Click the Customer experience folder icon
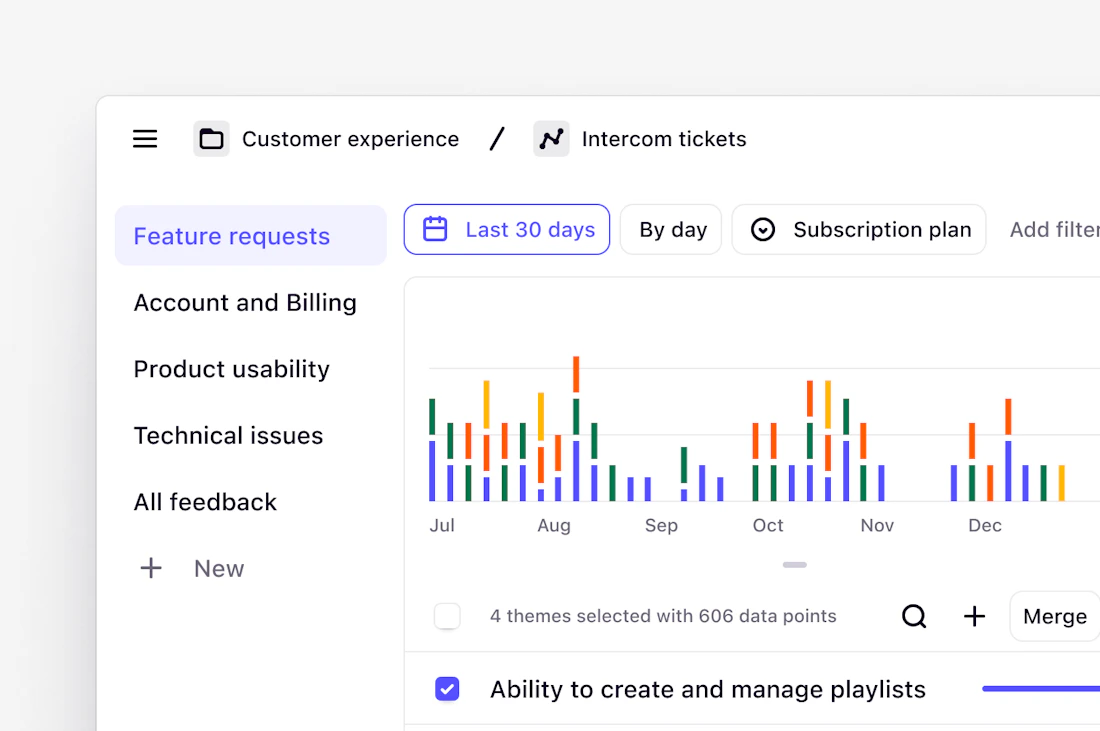The height and width of the screenshot is (731, 1100). [211, 139]
